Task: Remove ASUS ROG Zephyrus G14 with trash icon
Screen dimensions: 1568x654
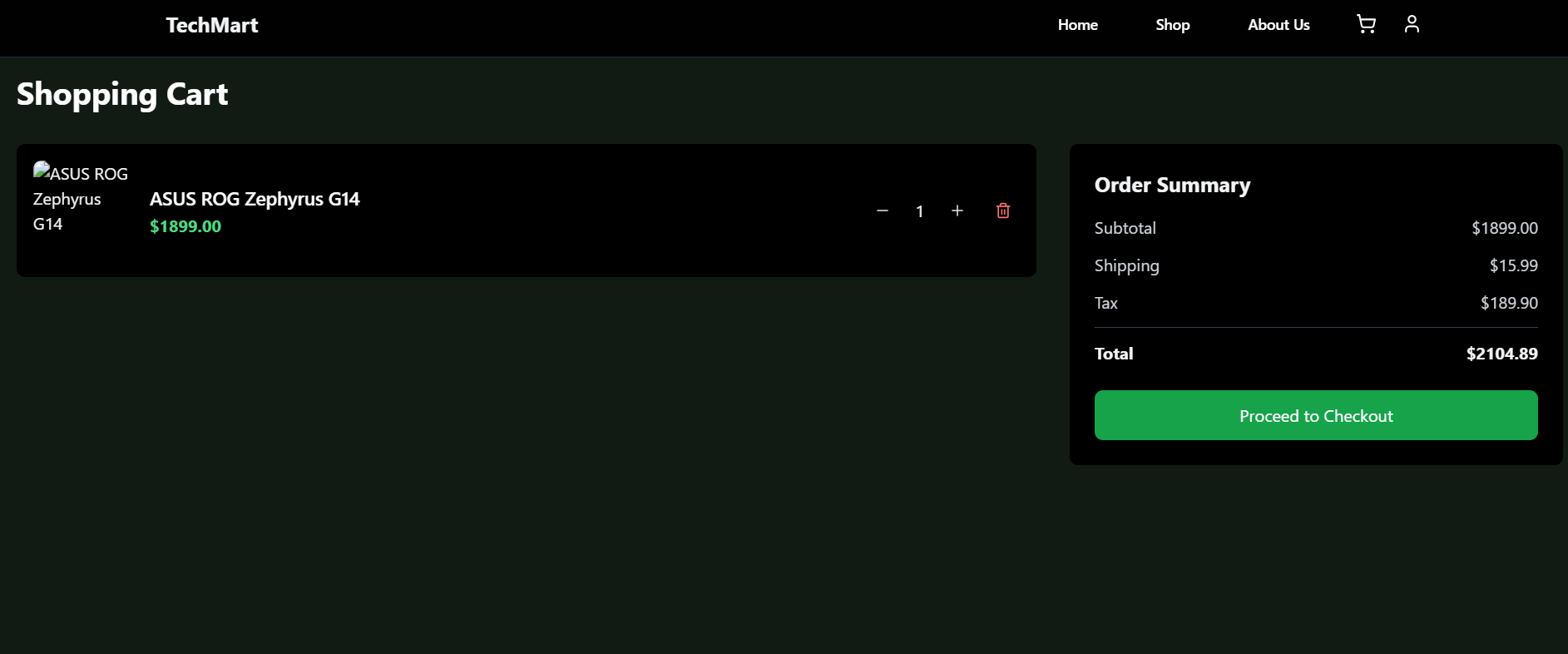Action: click(1003, 211)
